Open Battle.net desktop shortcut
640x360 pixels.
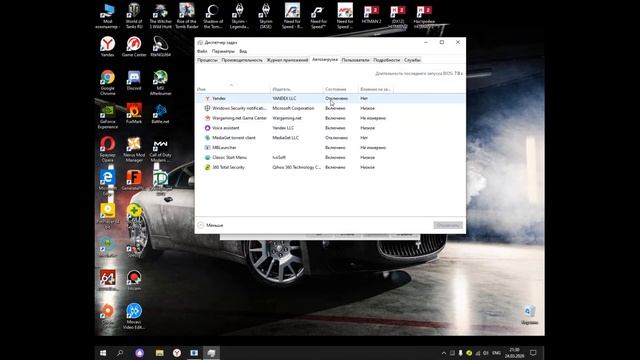point(160,113)
